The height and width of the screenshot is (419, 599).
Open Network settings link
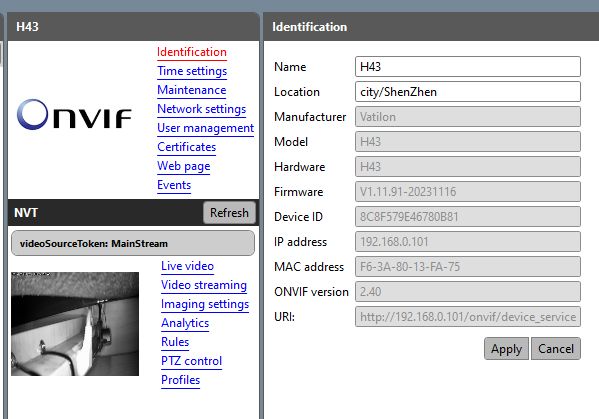click(x=201, y=109)
